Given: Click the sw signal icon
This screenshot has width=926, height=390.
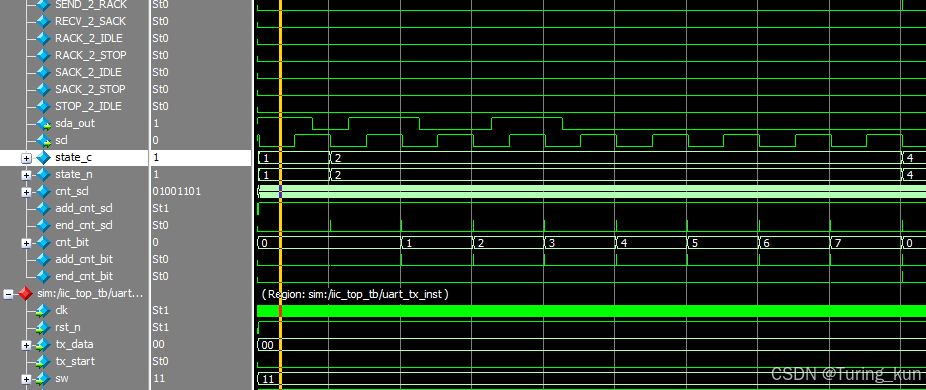Looking at the screenshot, I should point(43,379).
